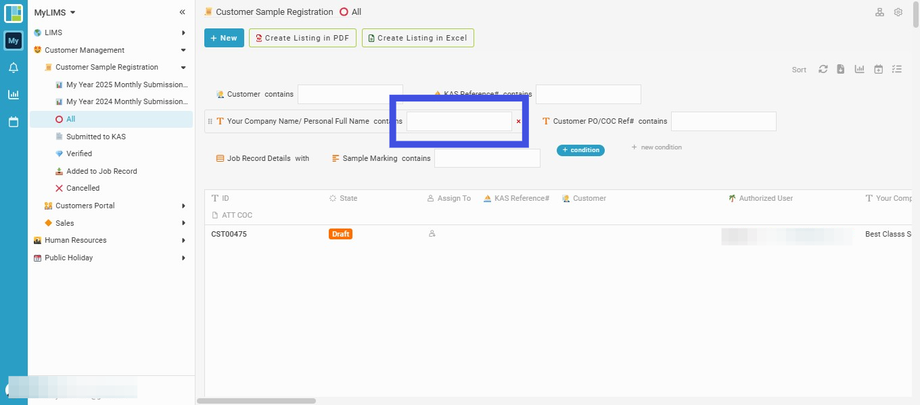Click the horizontal scrollbar at bottom
This screenshot has height=405, width=920.
coord(256,401)
